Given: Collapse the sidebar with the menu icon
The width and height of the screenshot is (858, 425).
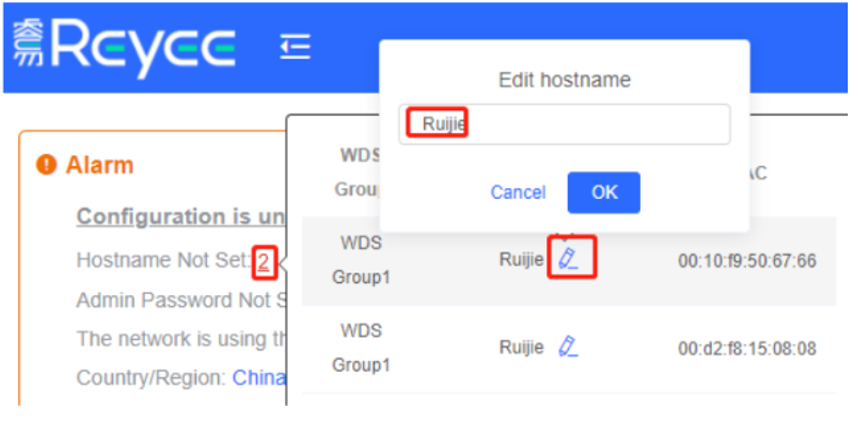Looking at the screenshot, I should coord(295,47).
